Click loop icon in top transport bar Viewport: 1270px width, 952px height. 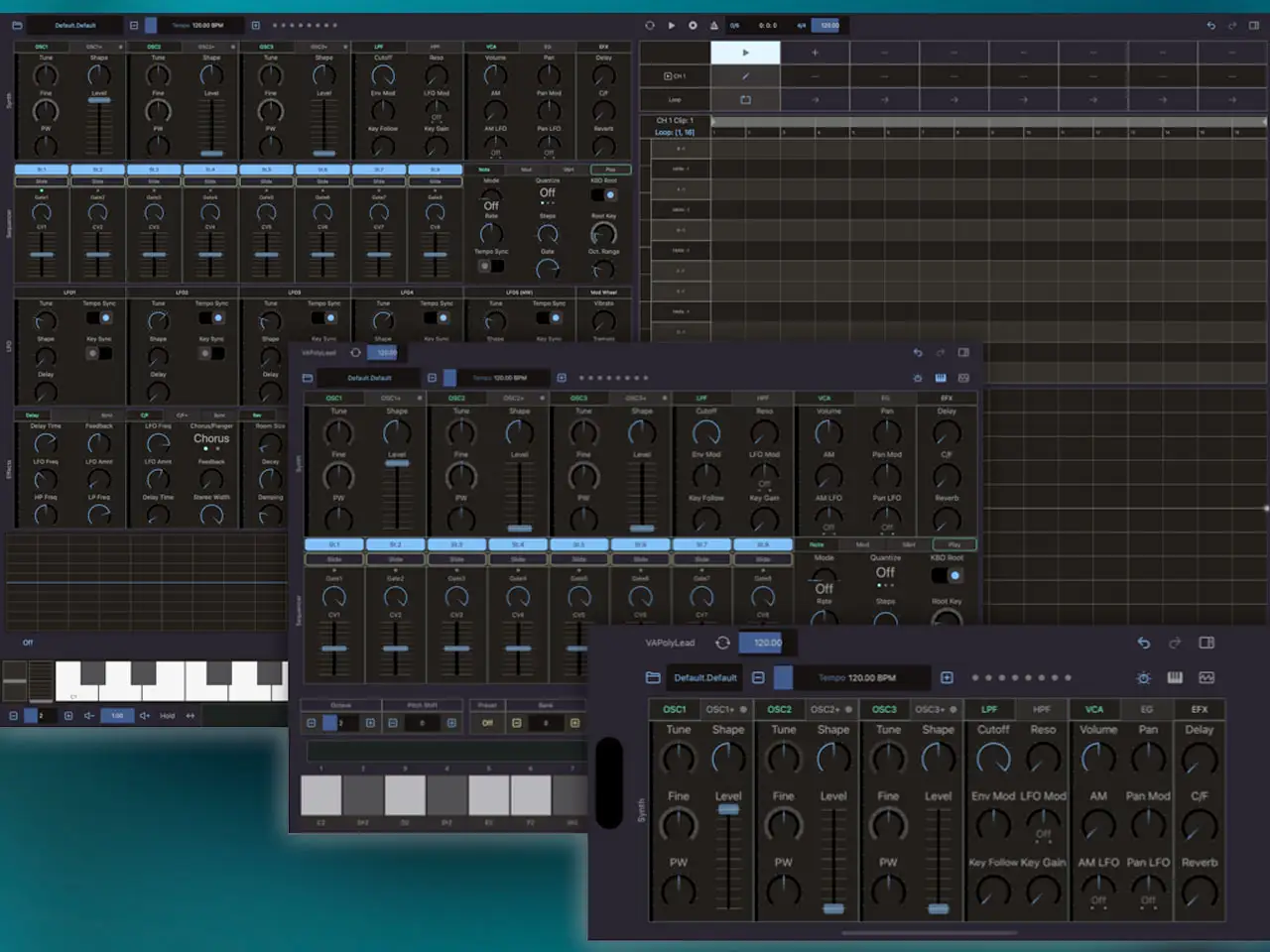click(x=650, y=25)
